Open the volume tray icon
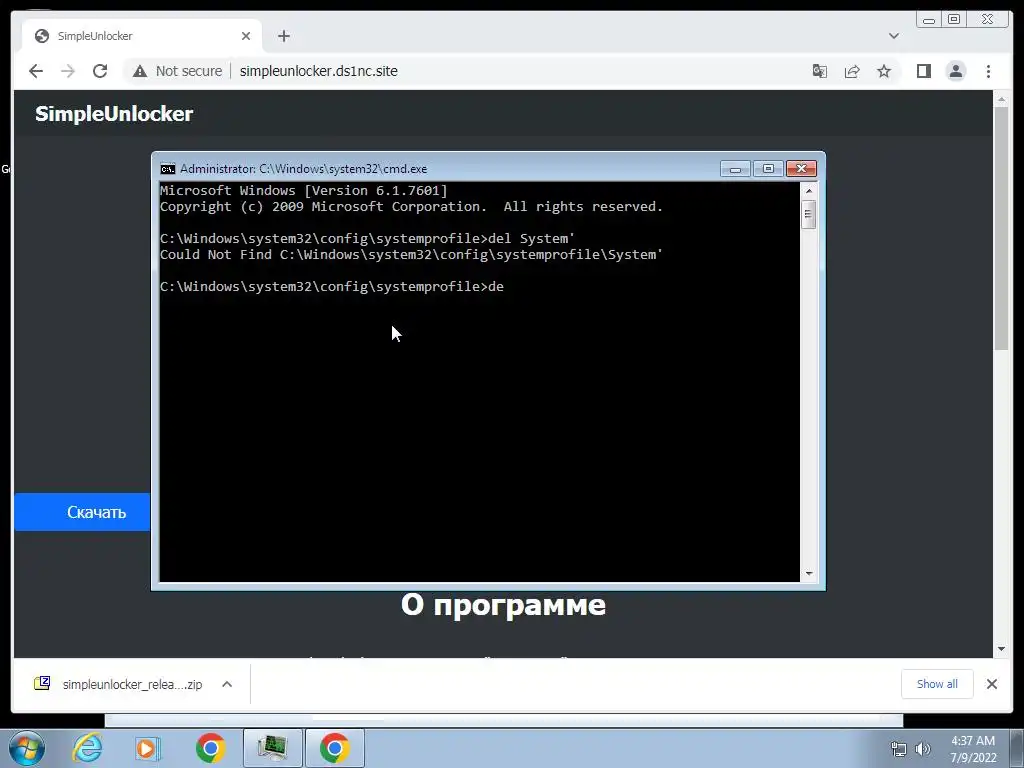The image size is (1024, 768). (x=923, y=749)
